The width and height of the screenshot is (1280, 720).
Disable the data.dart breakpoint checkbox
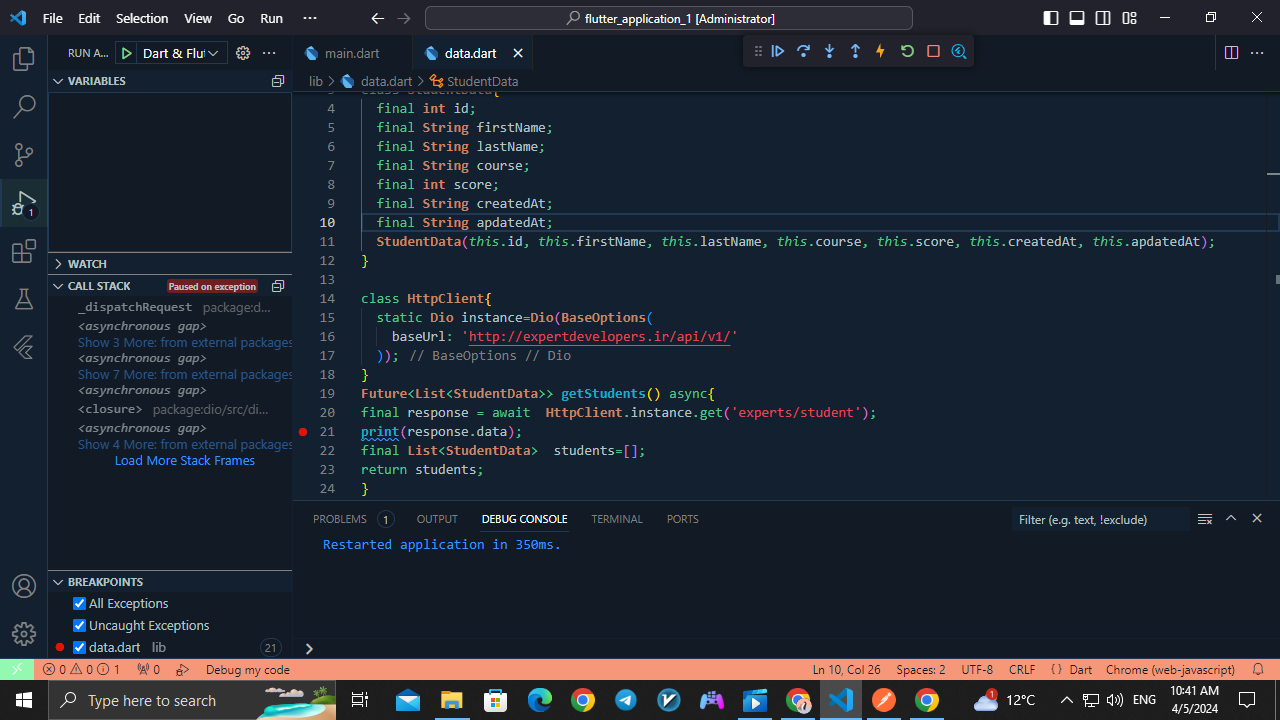coord(80,647)
